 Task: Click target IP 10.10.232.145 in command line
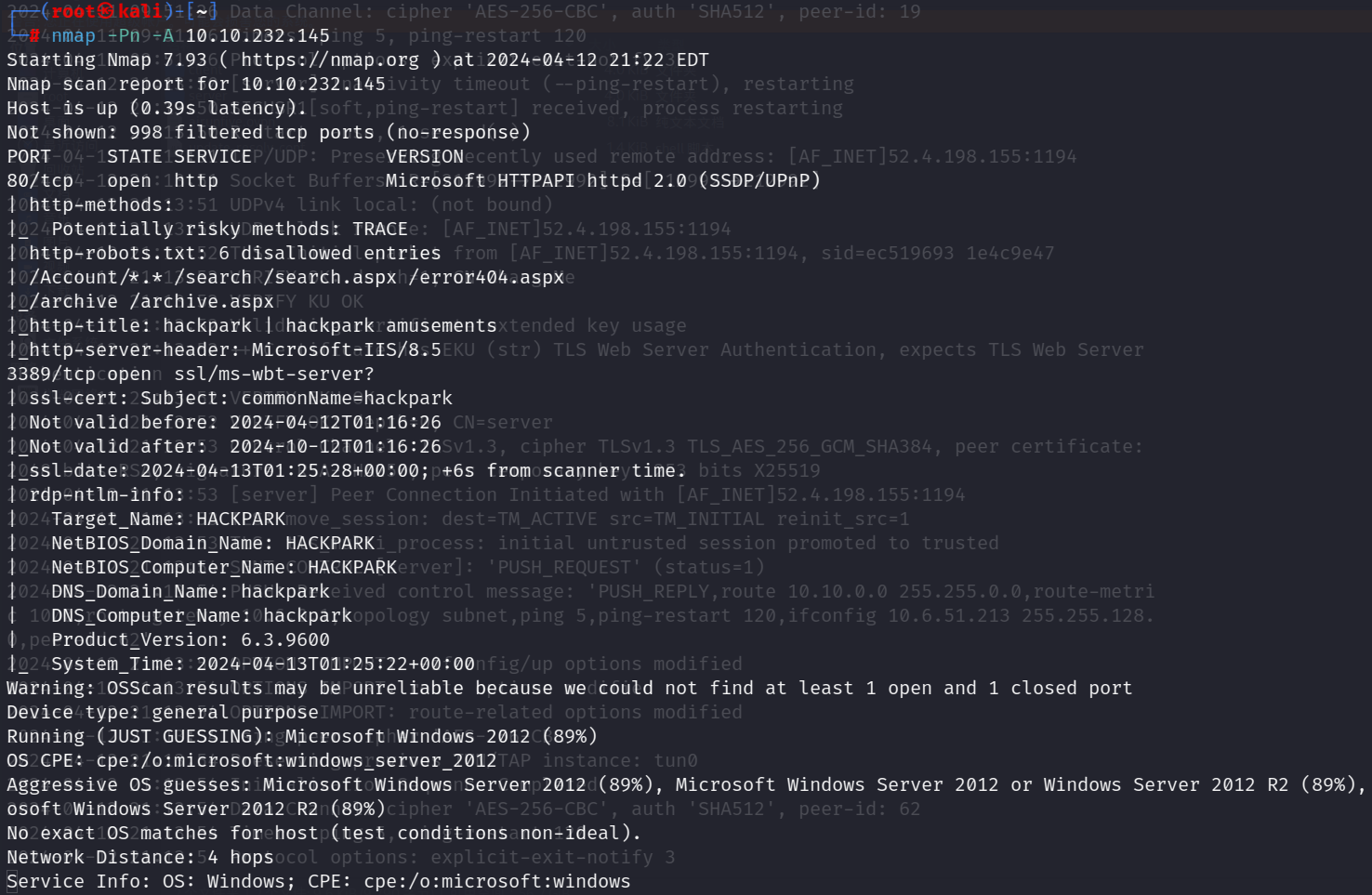pyautogui.click(x=257, y=35)
